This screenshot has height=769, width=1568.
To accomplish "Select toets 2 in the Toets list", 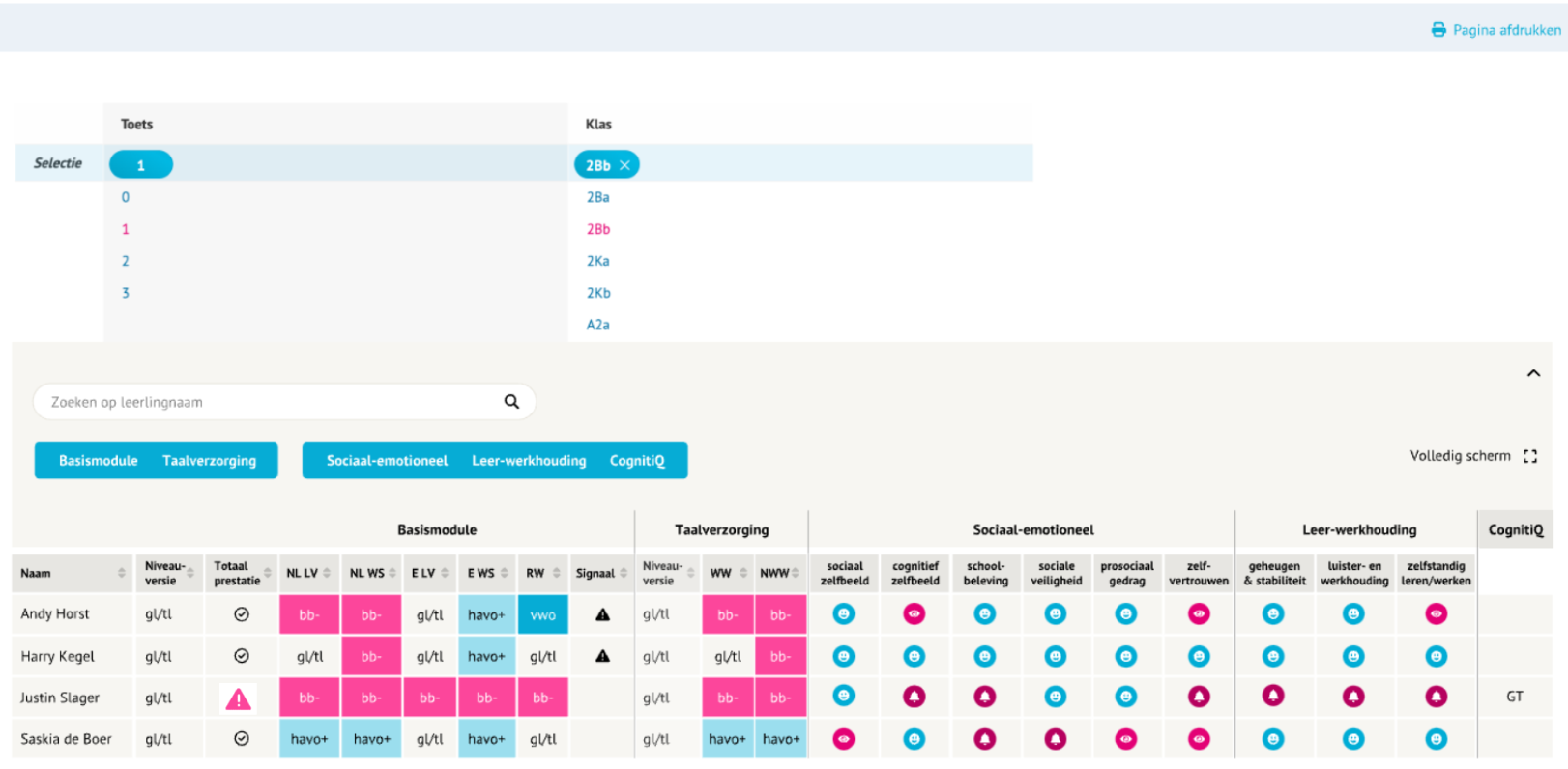I will 126,261.
